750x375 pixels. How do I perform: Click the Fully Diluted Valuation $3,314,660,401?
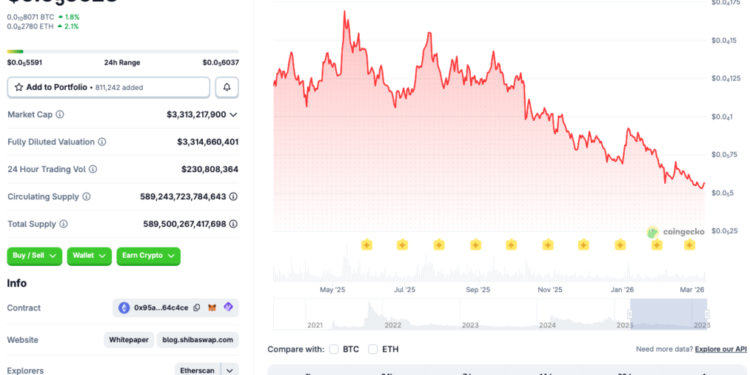pos(208,142)
